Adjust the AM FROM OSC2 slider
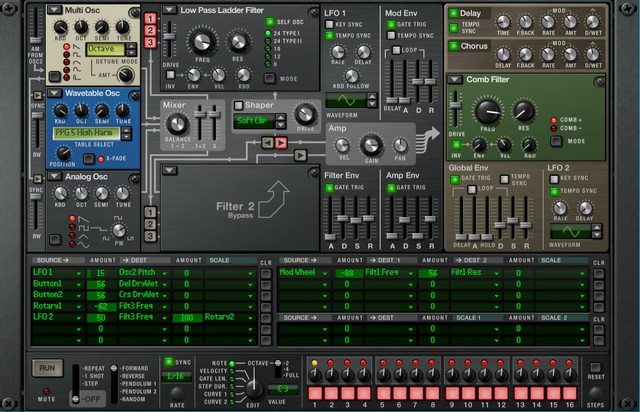Screen dimensions: 640x412 (36, 40)
